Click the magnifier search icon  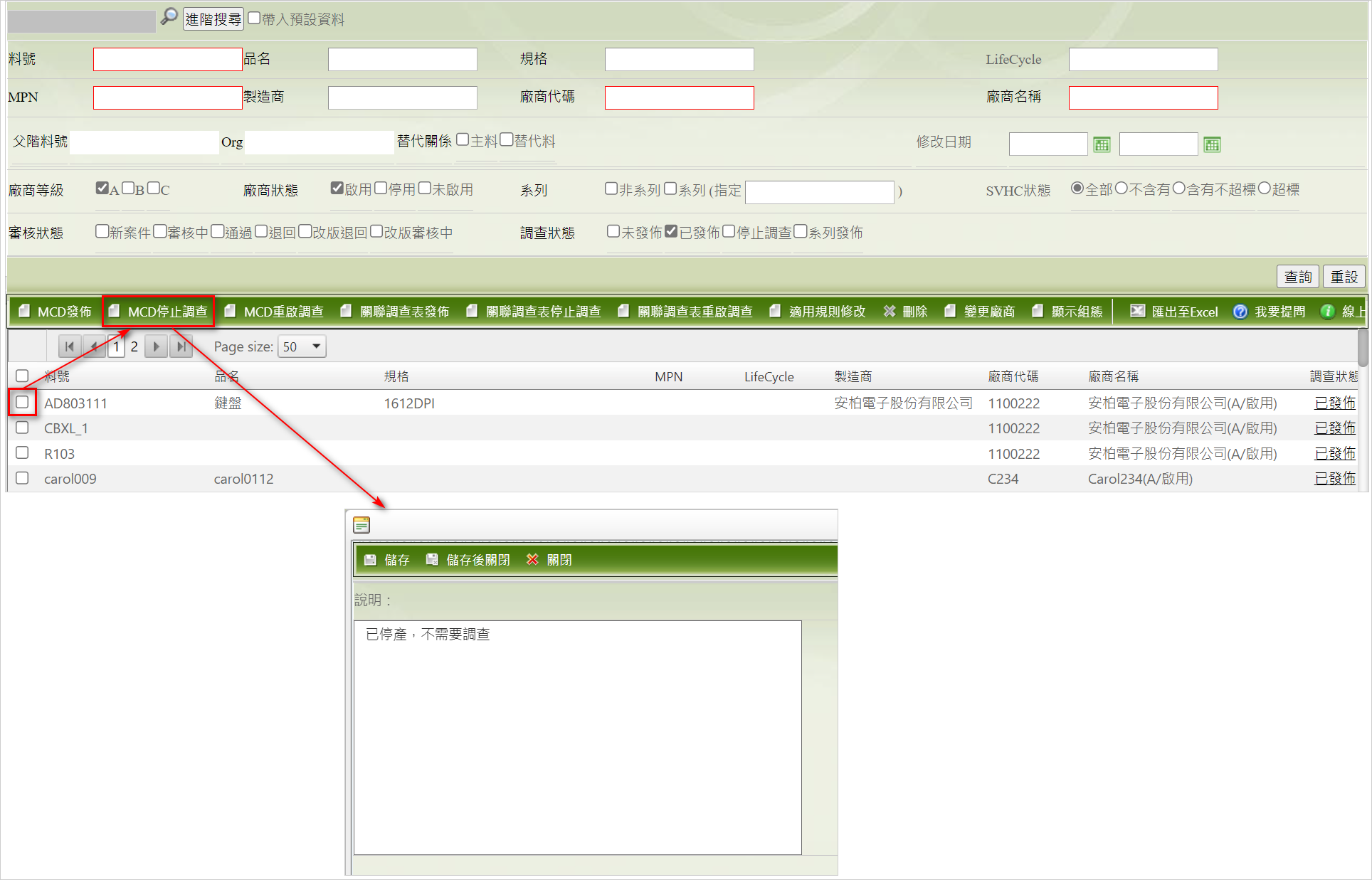click(x=169, y=16)
